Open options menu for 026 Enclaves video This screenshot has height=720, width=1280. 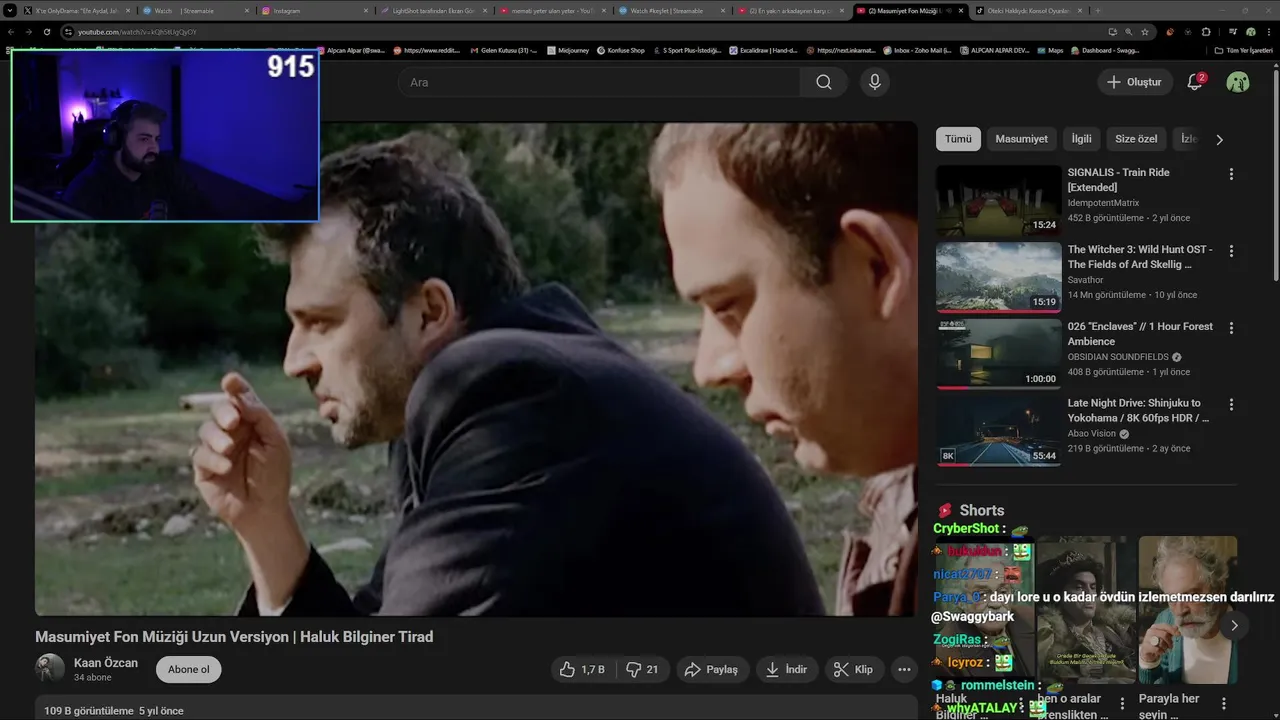tap(1231, 328)
